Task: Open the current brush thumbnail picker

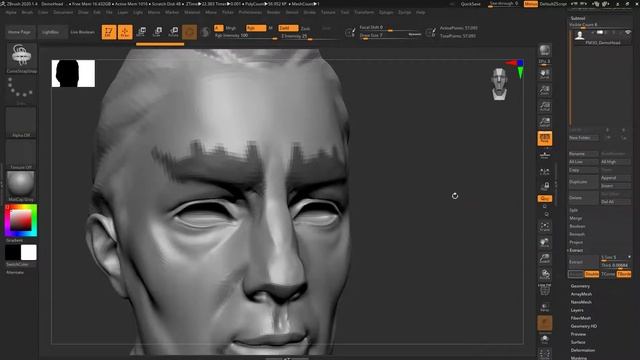Action: [21, 58]
